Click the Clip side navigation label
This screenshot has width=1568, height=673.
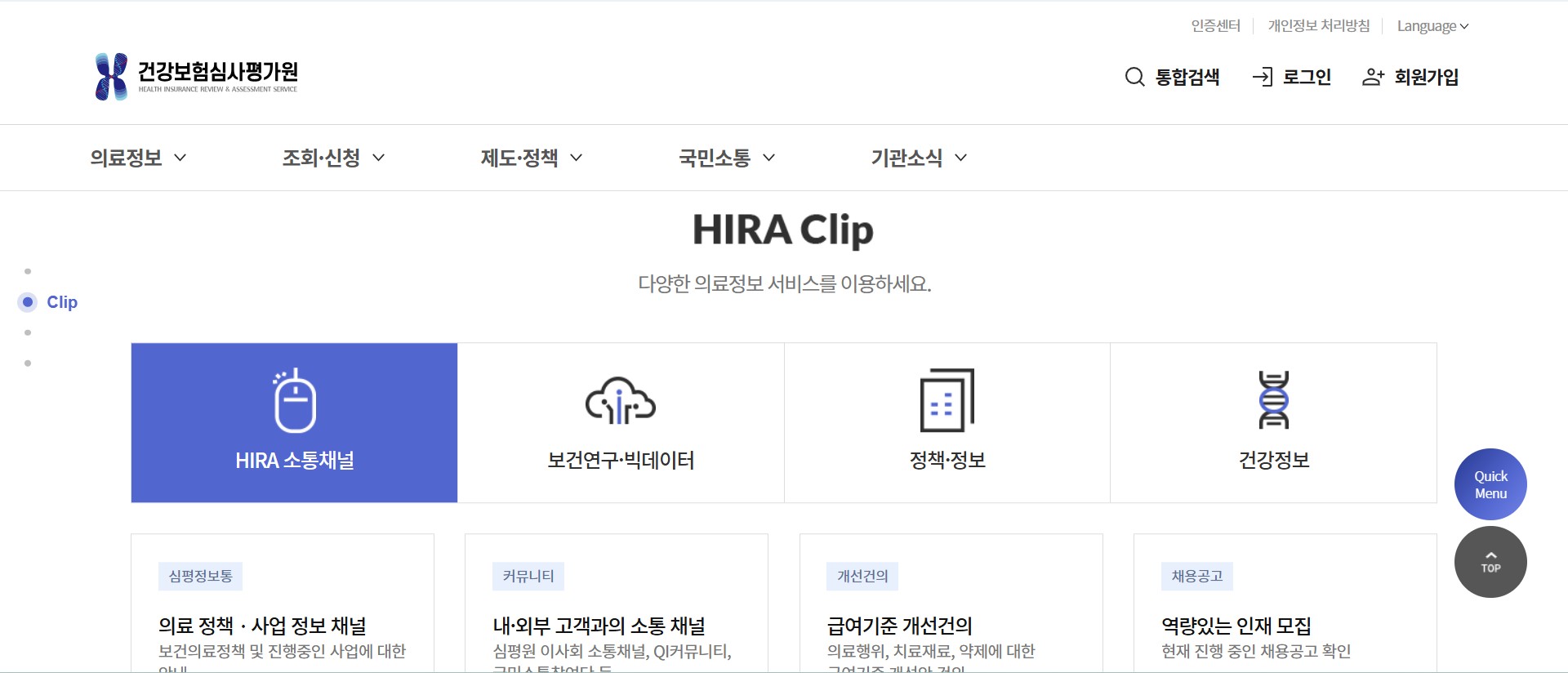(62, 302)
